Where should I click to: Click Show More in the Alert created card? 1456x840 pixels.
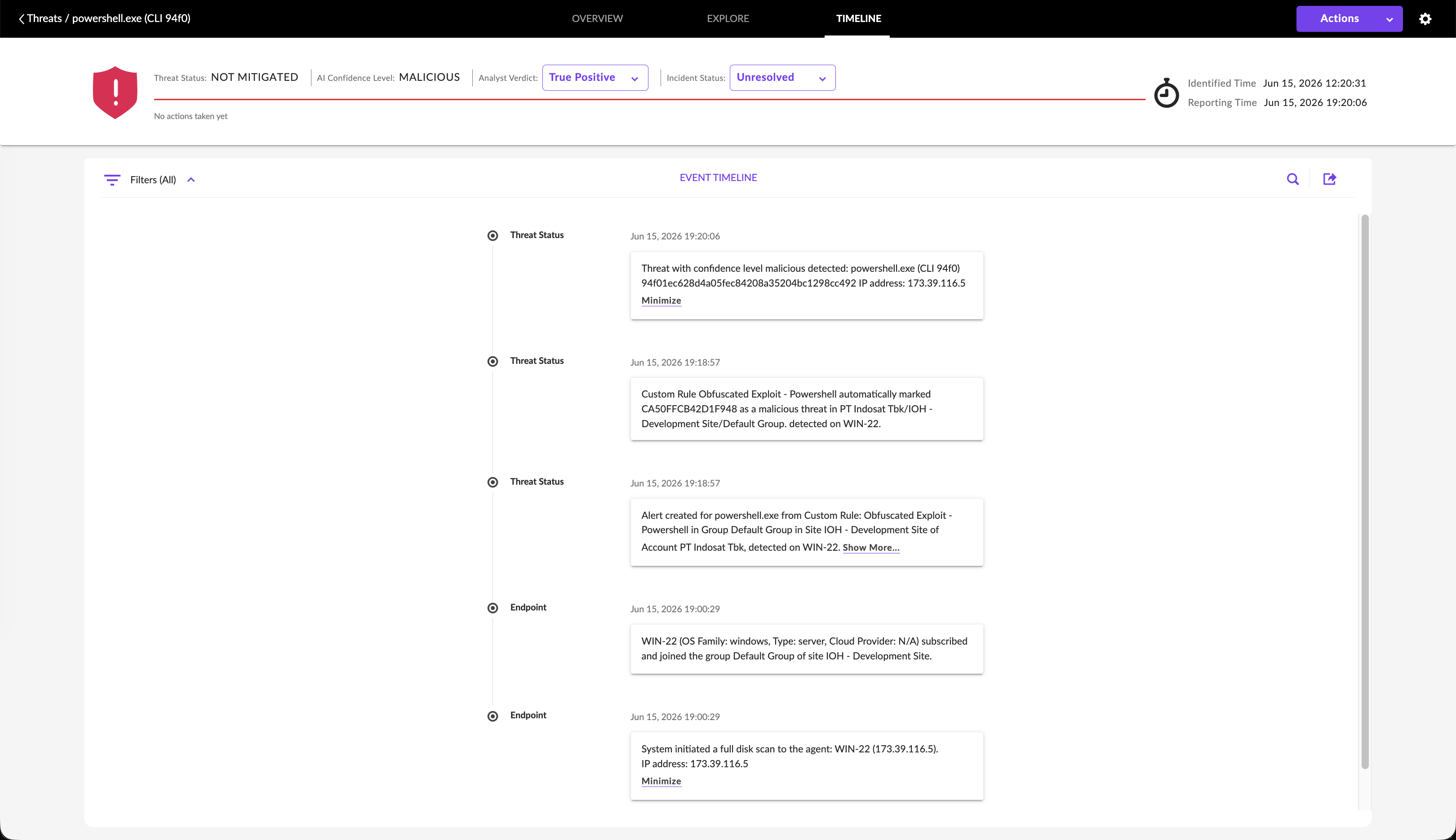click(x=871, y=548)
